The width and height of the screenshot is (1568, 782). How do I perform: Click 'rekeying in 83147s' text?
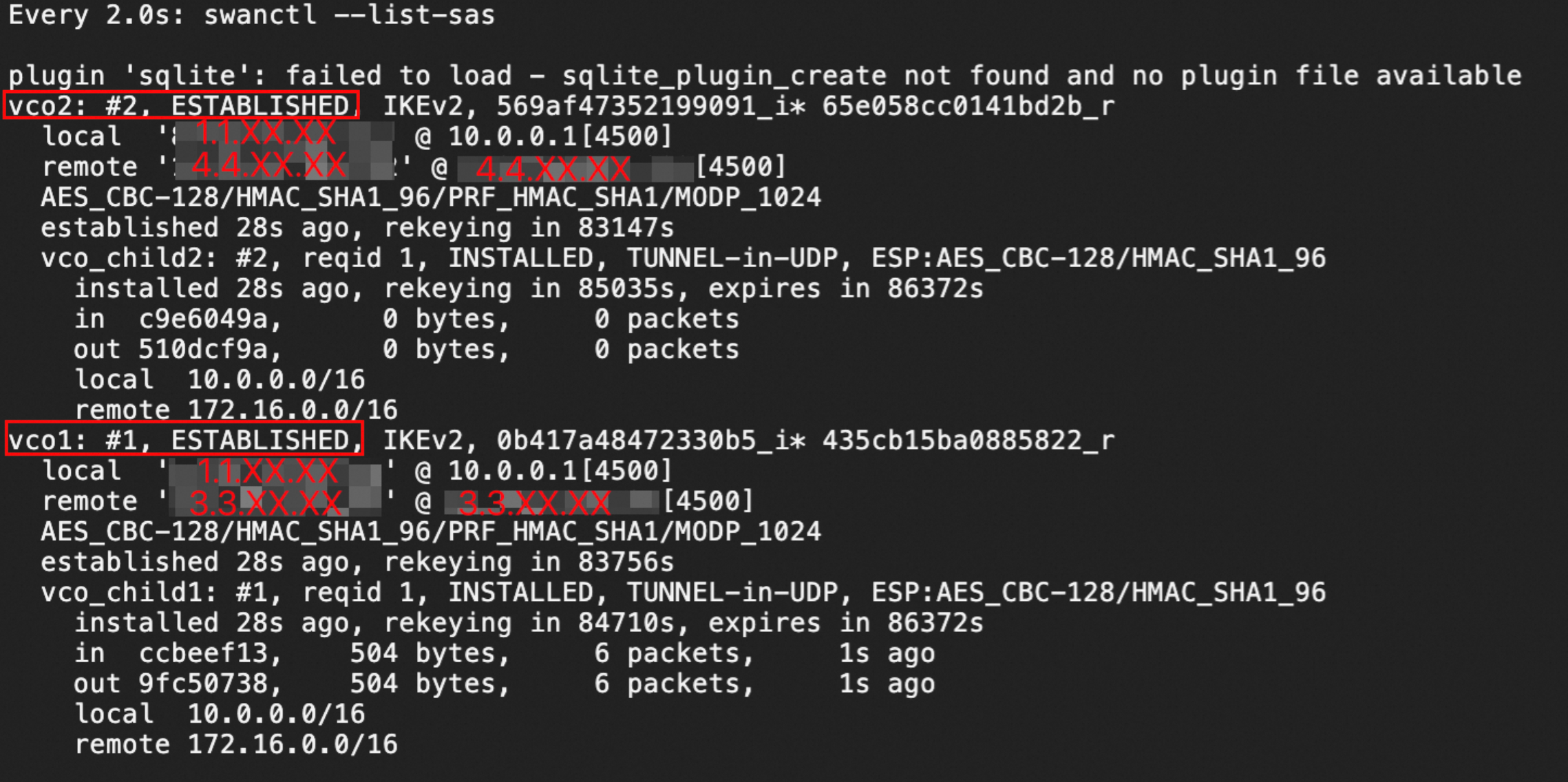point(529,228)
